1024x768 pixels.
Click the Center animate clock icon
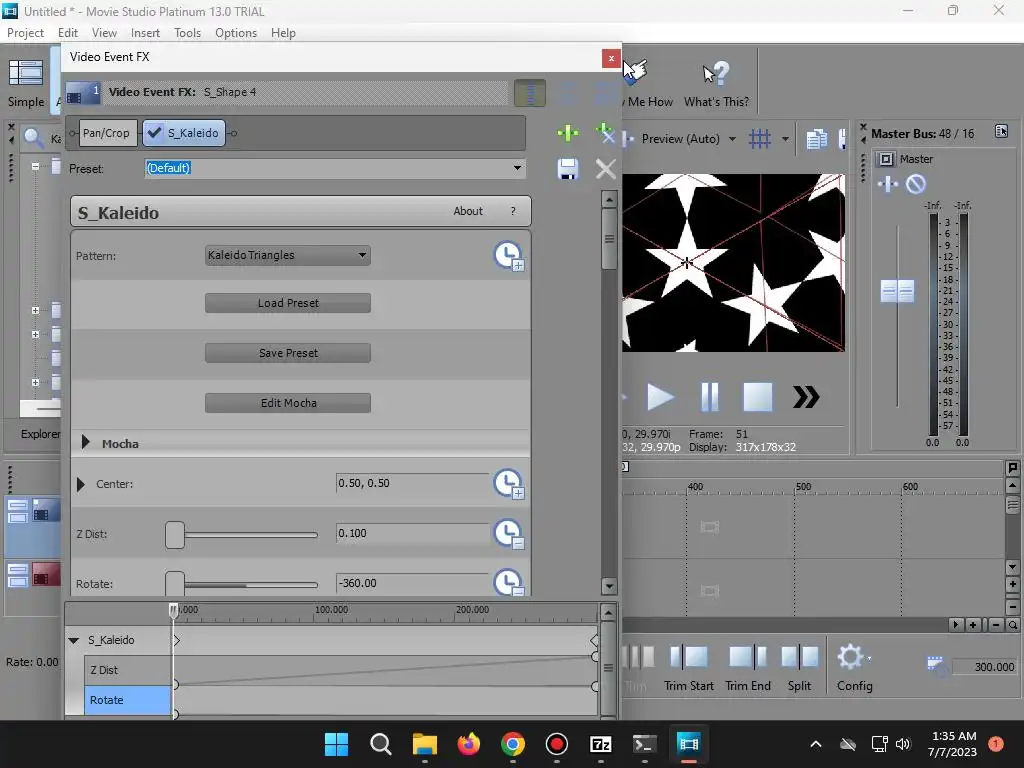click(509, 484)
